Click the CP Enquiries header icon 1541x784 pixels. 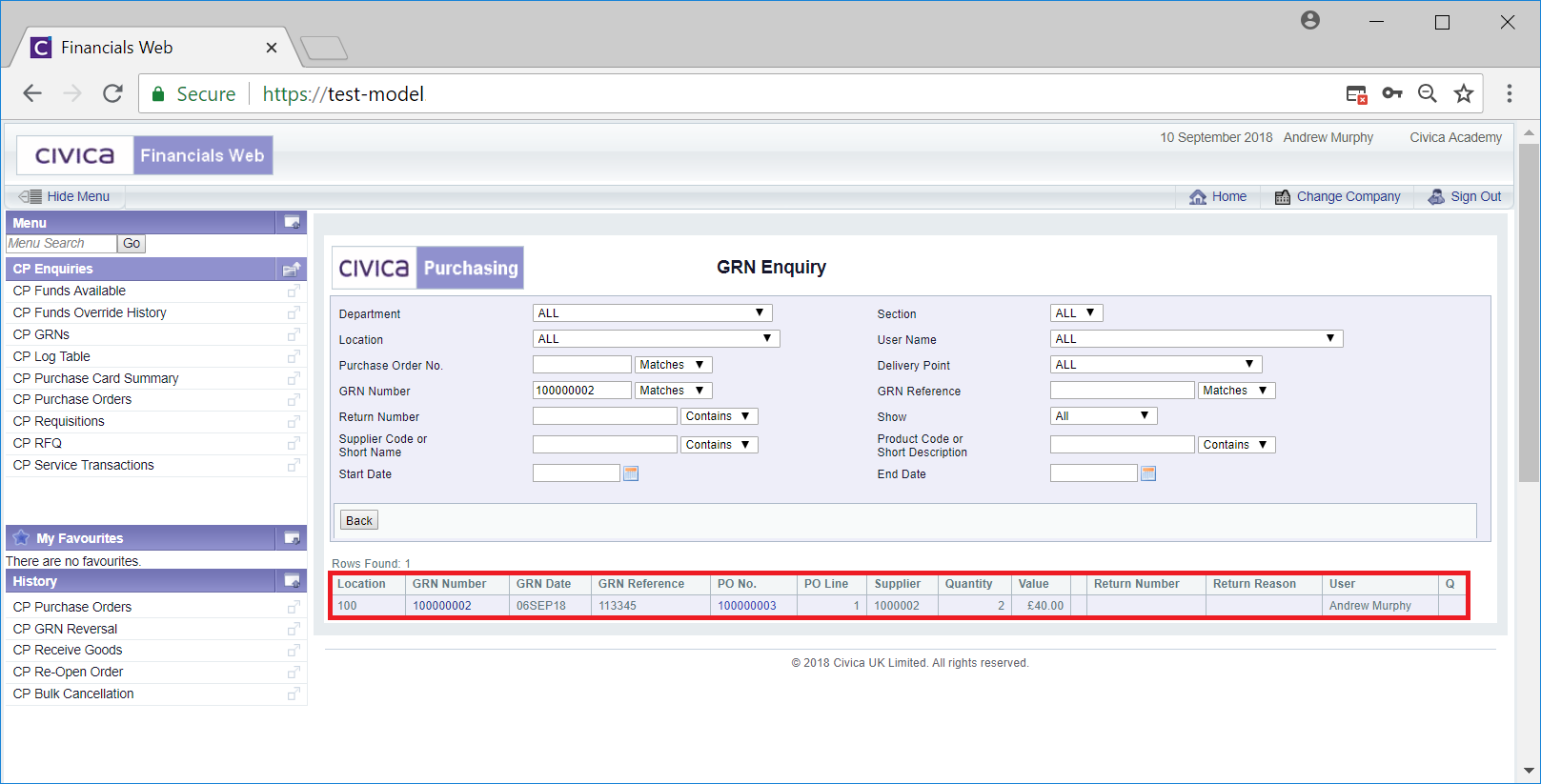(293, 269)
